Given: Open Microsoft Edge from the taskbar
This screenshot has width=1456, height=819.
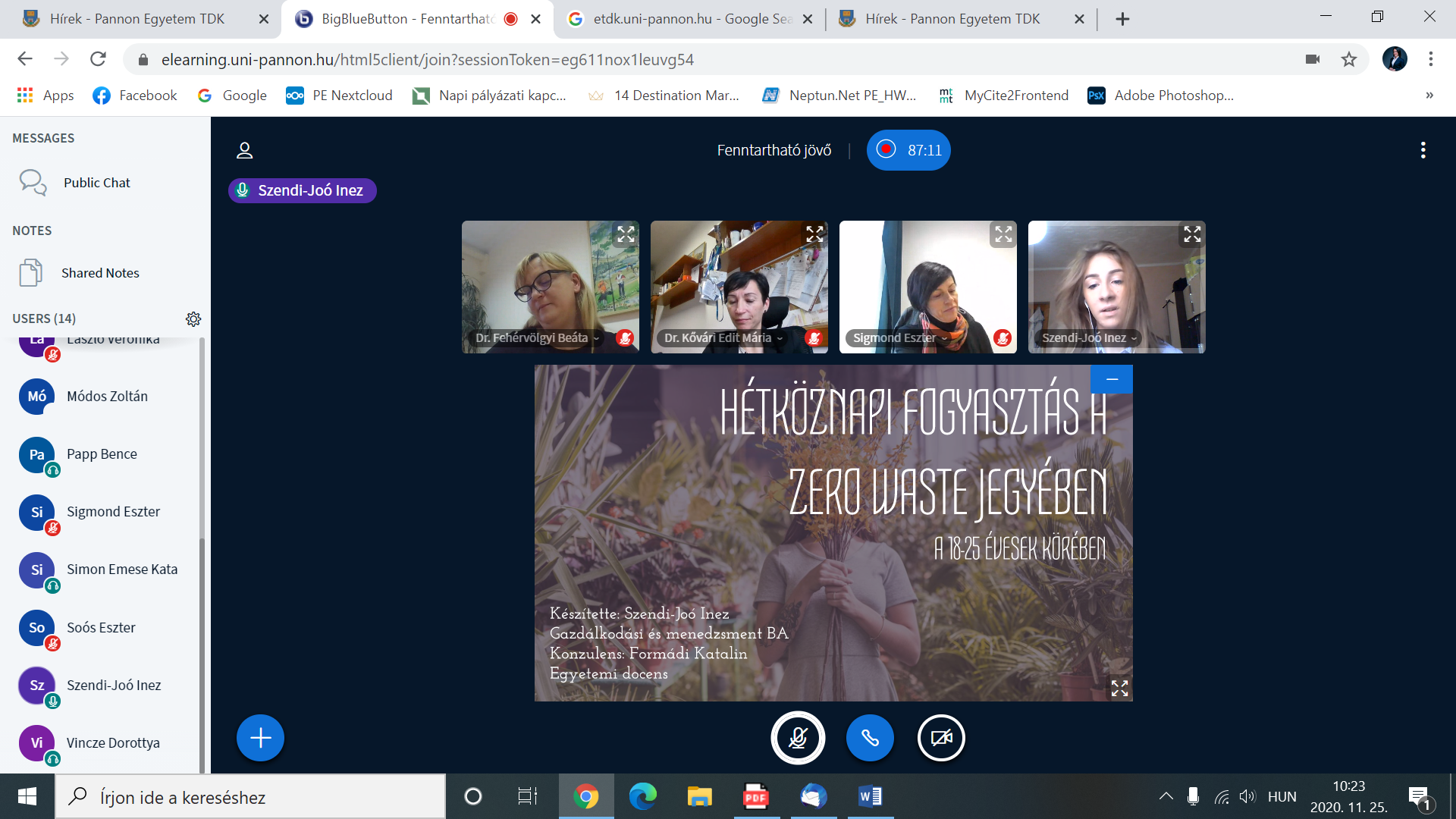Looking at the screenshot, I should pos(642,796).
